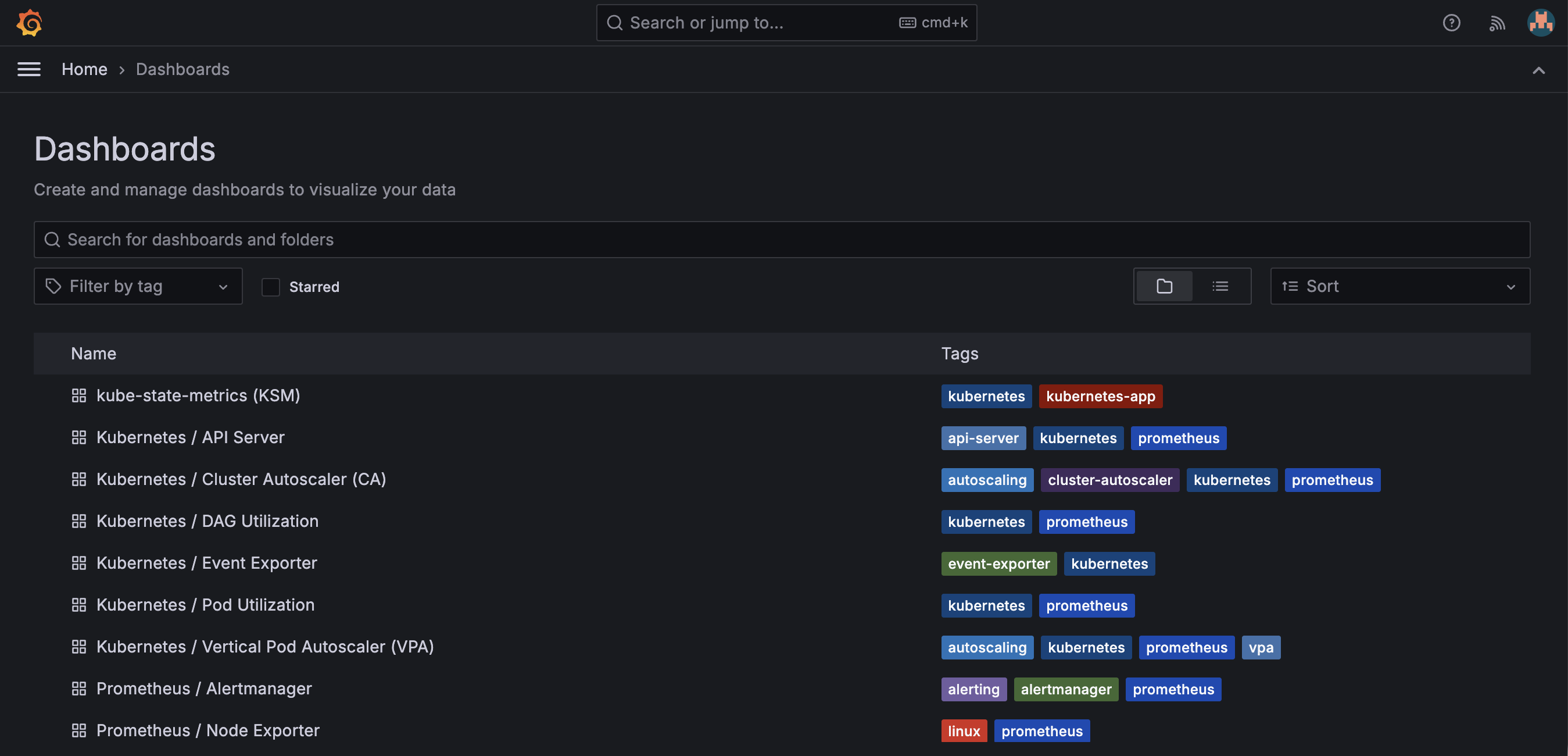Collapse the page header with the chevron
The image size is (1568, 756).
[x=1539, y=70]
